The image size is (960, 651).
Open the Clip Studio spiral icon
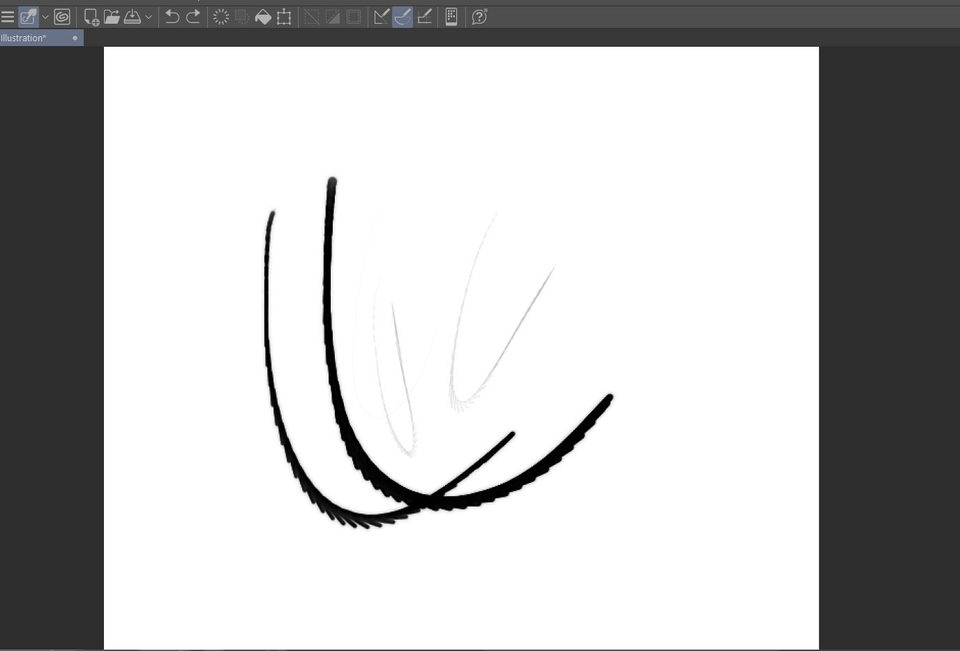tap(62, 16)
